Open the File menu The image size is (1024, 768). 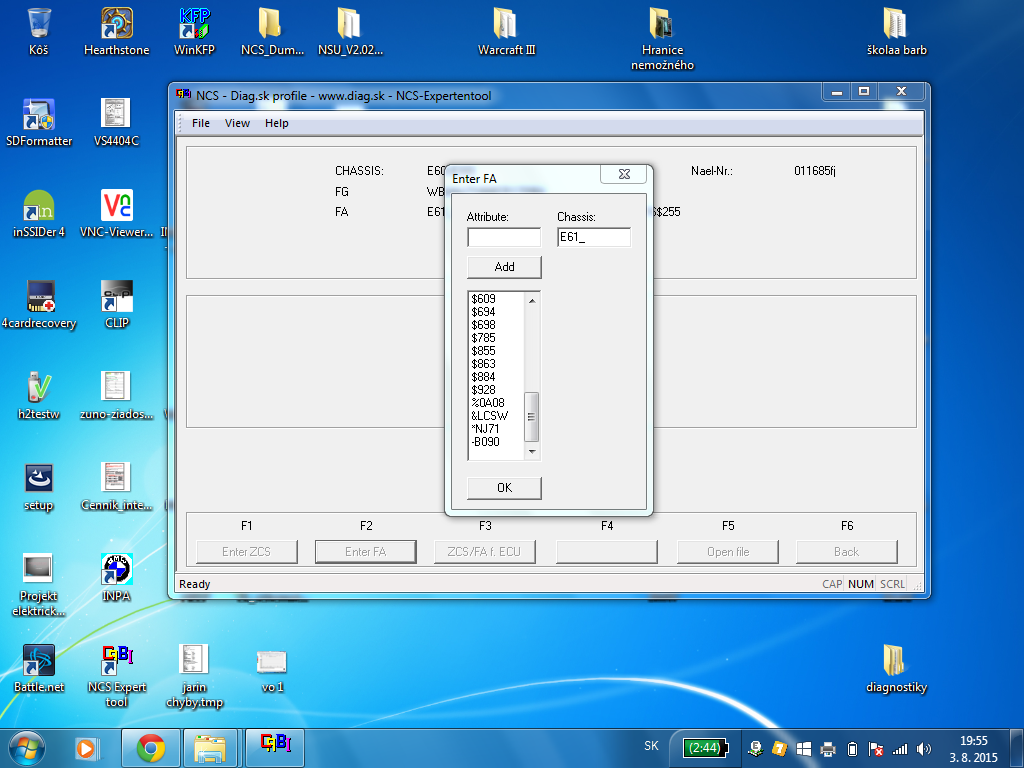tap(201, 123)
